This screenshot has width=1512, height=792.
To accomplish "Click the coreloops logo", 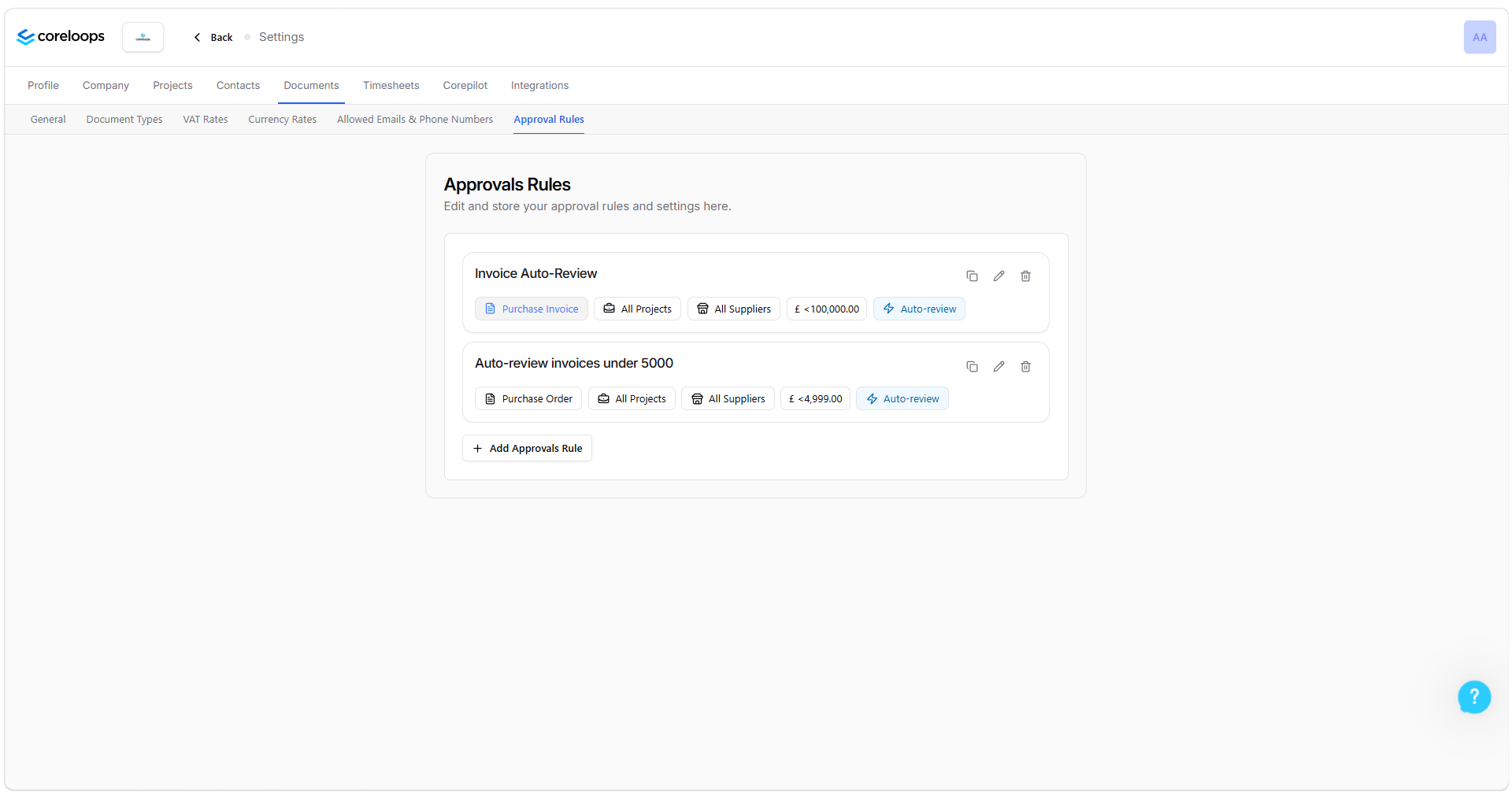I will [61, 37].
